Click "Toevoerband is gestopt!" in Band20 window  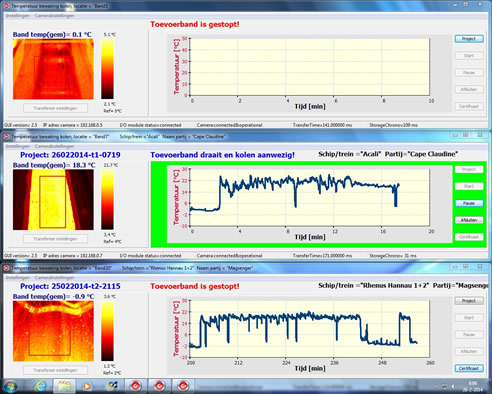point(195,286)
